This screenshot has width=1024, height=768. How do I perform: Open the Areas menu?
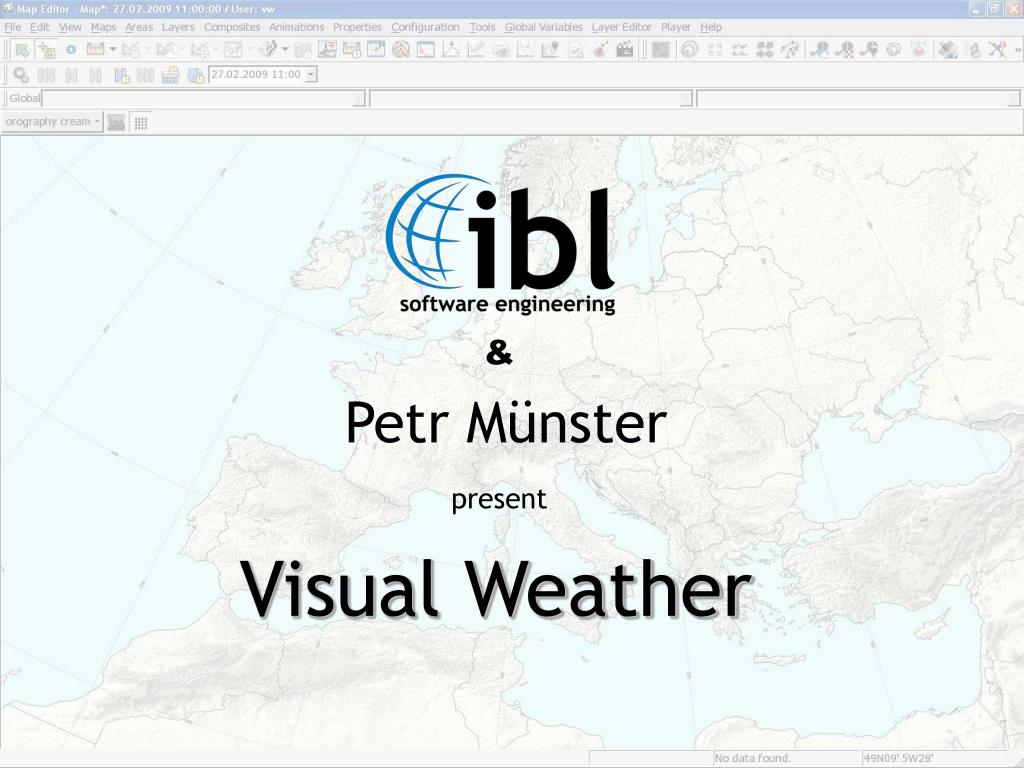(x=139, y=27)
